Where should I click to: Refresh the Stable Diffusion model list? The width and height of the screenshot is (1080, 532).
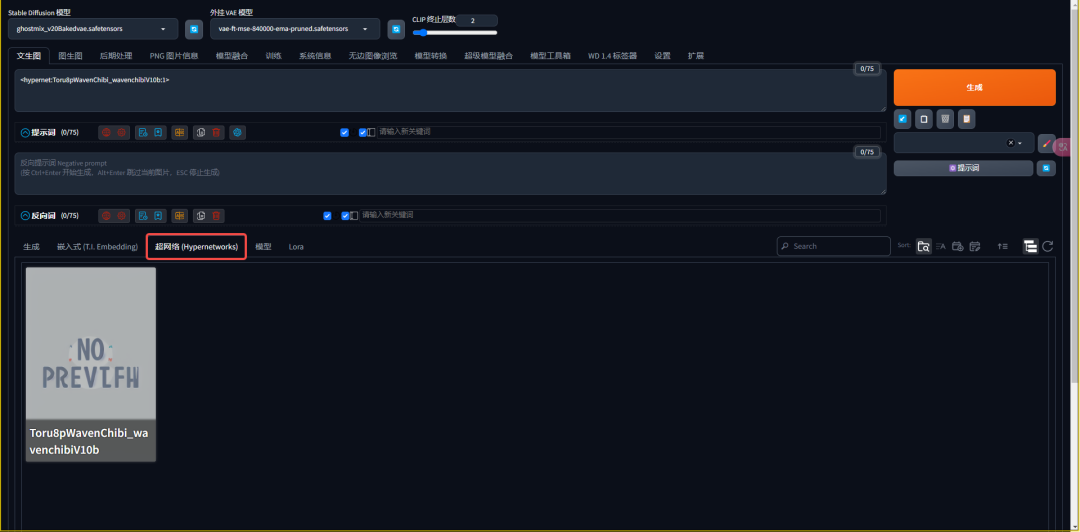[194, 29]
